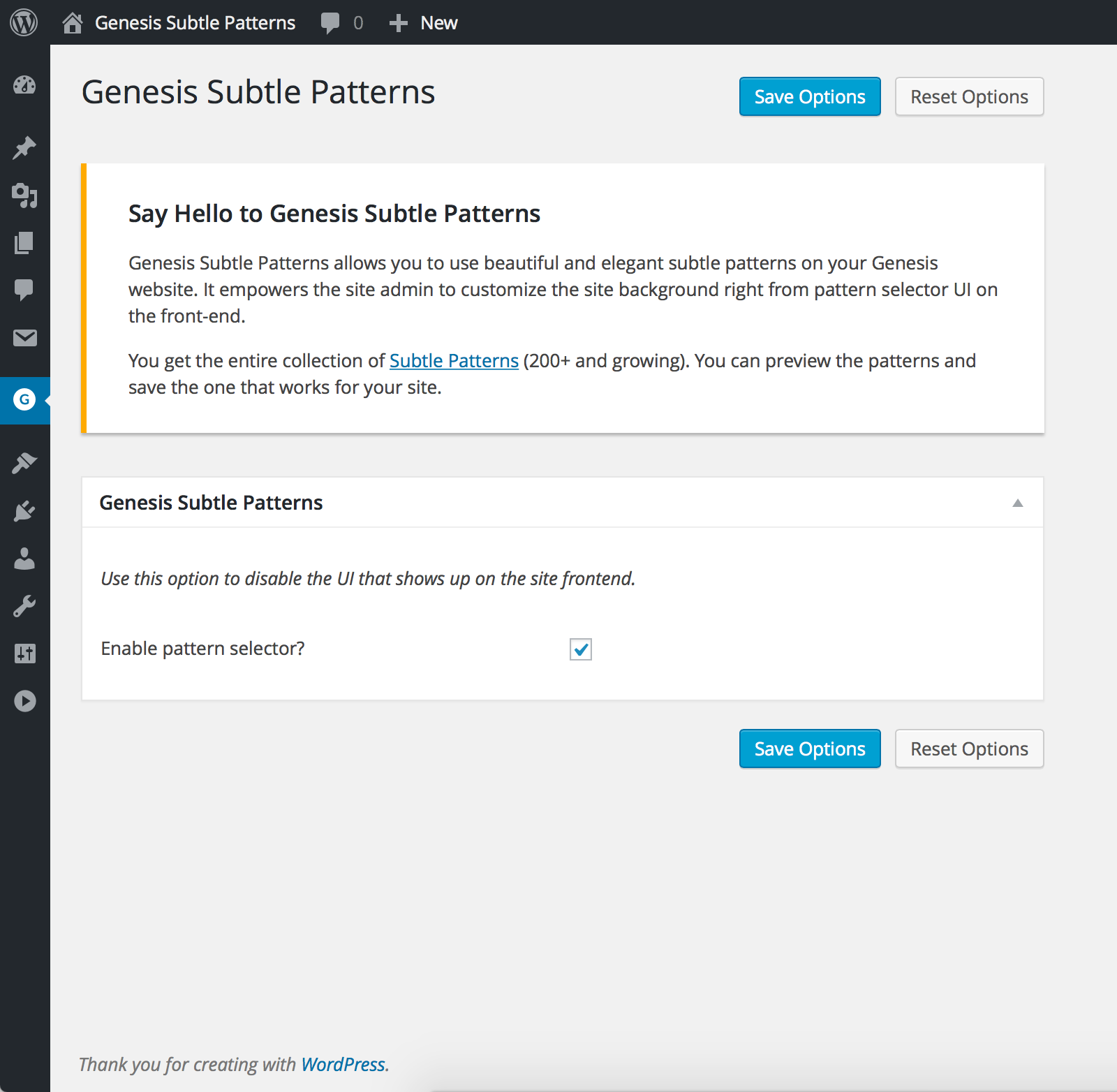Open the WordPress logo menu

click(24, 22)
